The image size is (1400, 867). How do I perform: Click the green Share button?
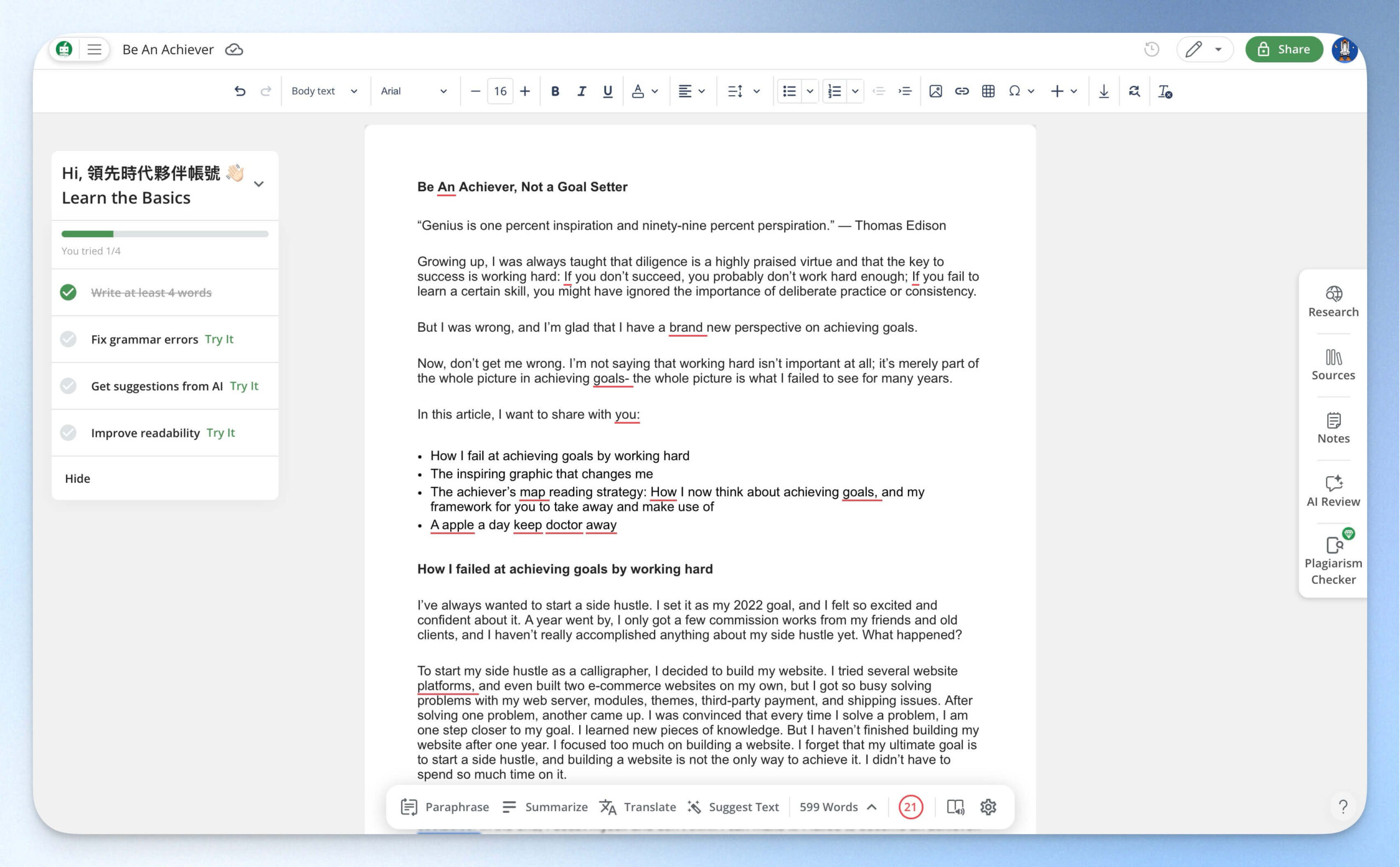pyautogui.click(x=1284, y=49)
